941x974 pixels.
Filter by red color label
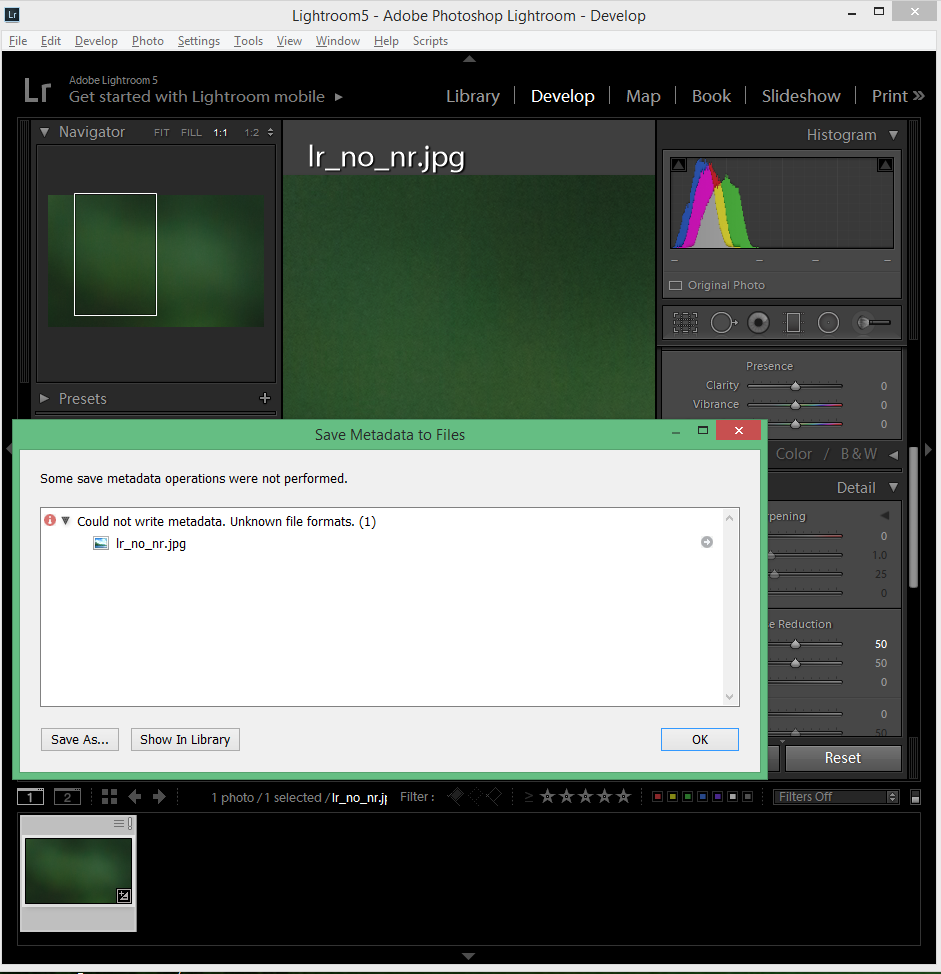657,796
